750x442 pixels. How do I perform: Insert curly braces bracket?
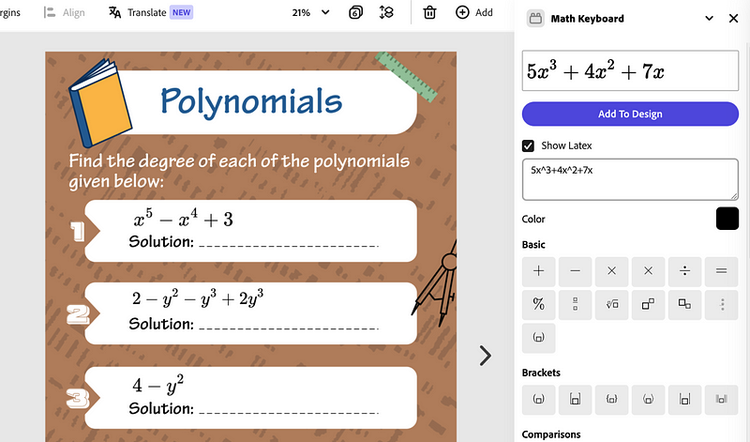pos(611,399)
